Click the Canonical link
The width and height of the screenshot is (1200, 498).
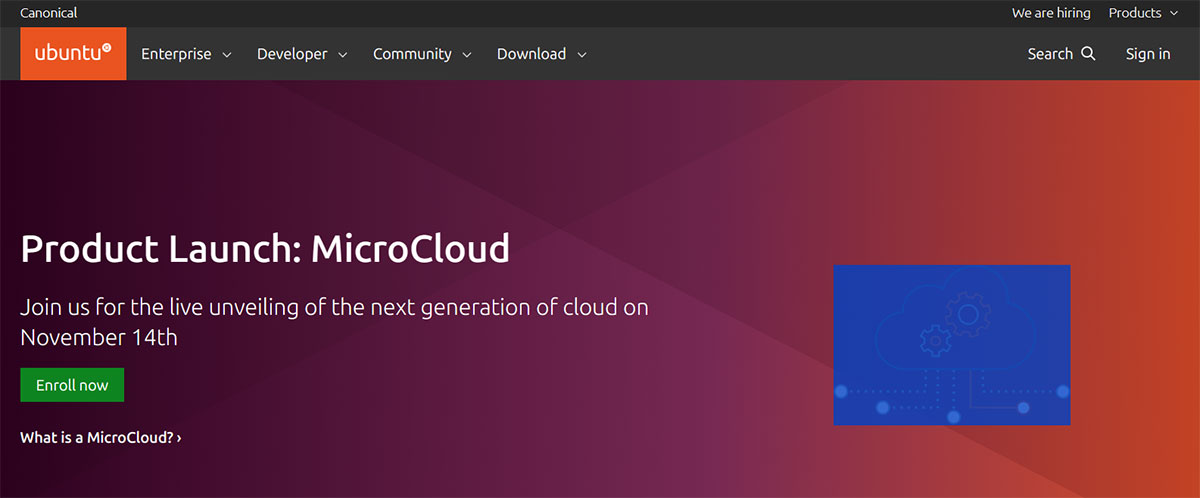(49, 13)
